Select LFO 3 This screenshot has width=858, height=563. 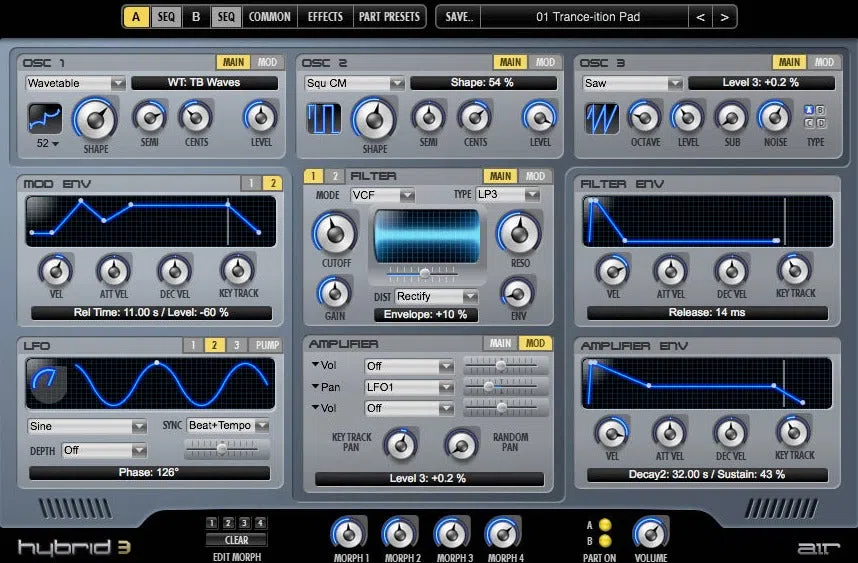pos(236,345)
